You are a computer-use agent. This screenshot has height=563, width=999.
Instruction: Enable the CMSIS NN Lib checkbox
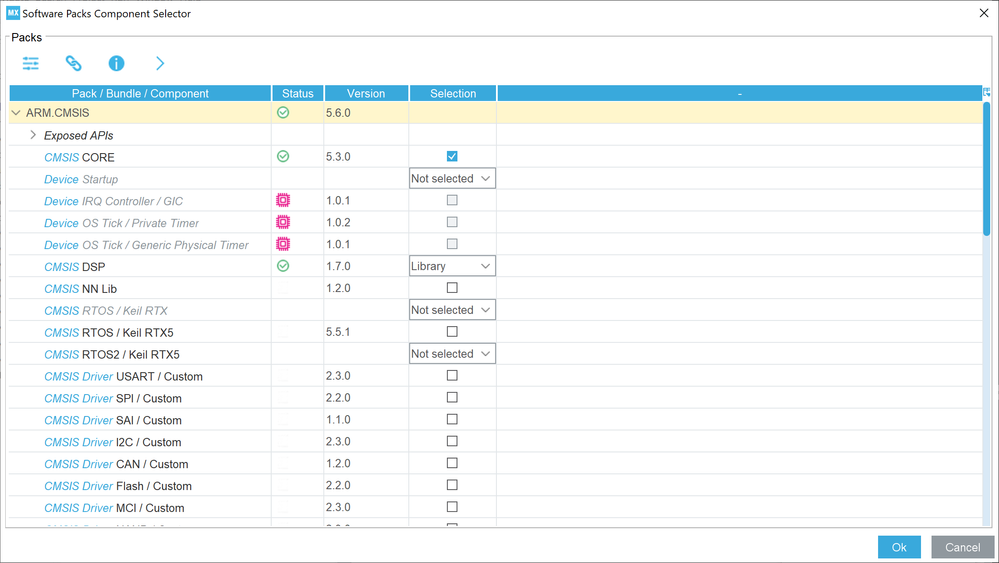(452, 287)
